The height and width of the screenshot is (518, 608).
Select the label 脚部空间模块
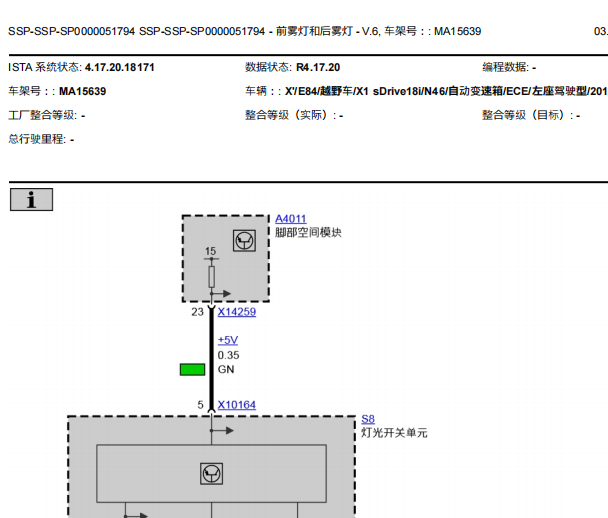click(x=308, y=233)
